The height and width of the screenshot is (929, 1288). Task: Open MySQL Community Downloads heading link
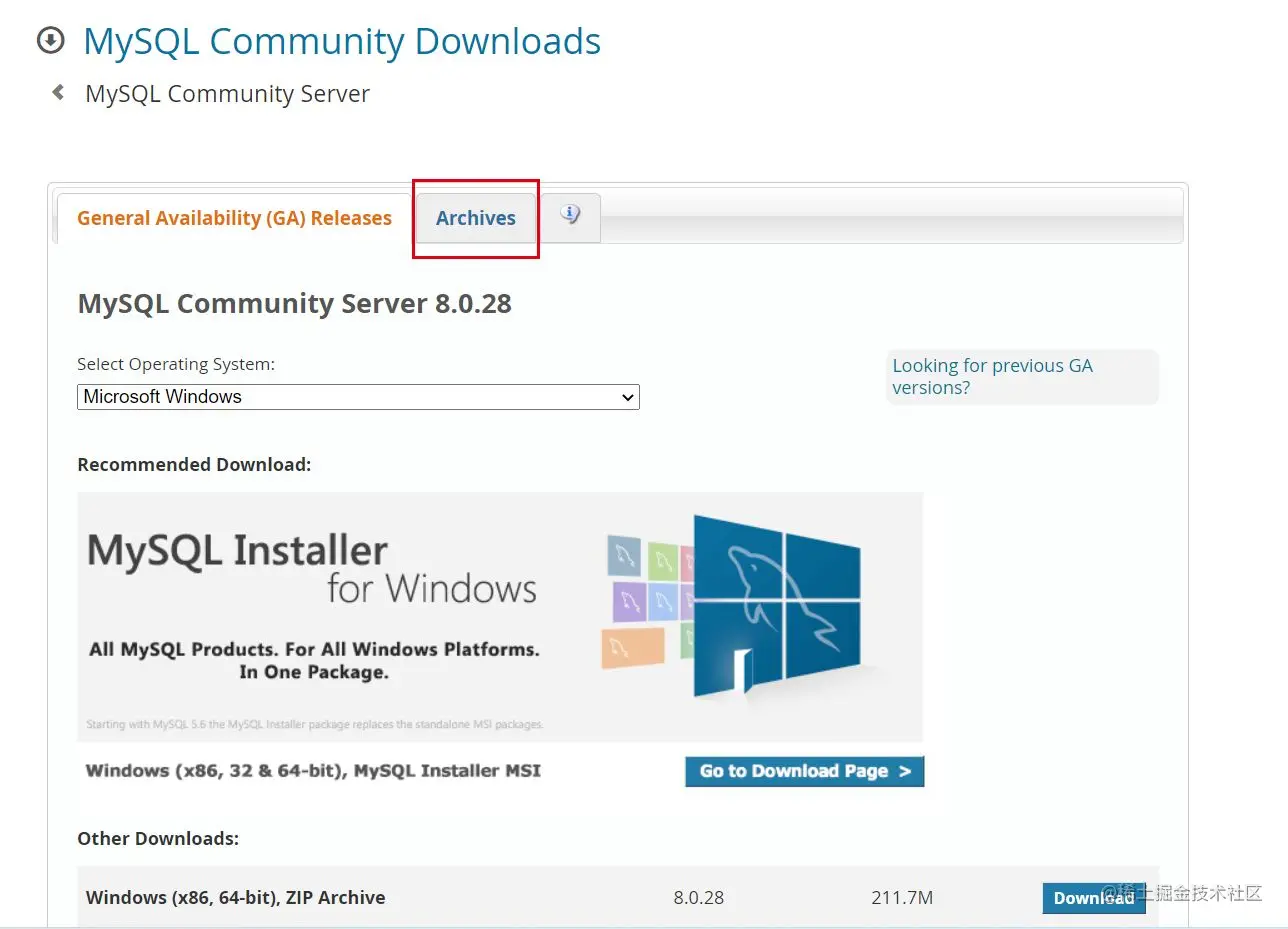342,41
